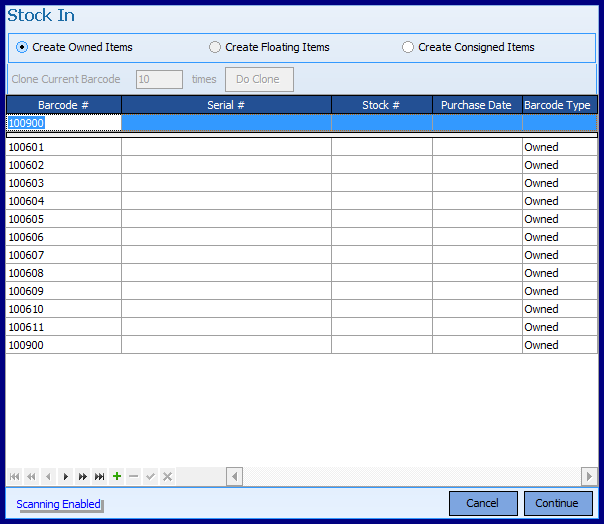Click the Purchase Date column header
This screenshot has width=604, height=524.
coord(476,105)
